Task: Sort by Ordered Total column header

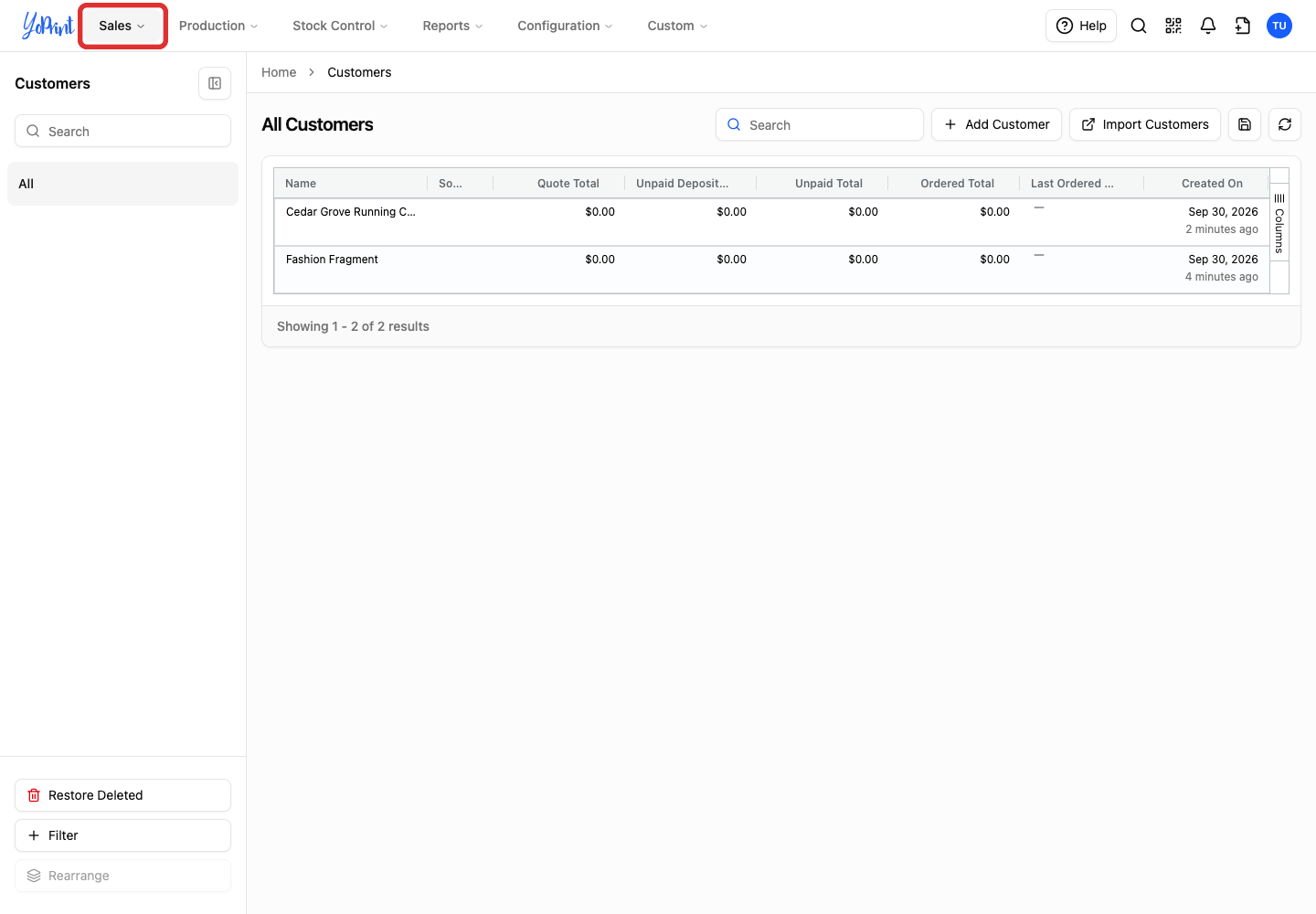Action: [954, 183]
